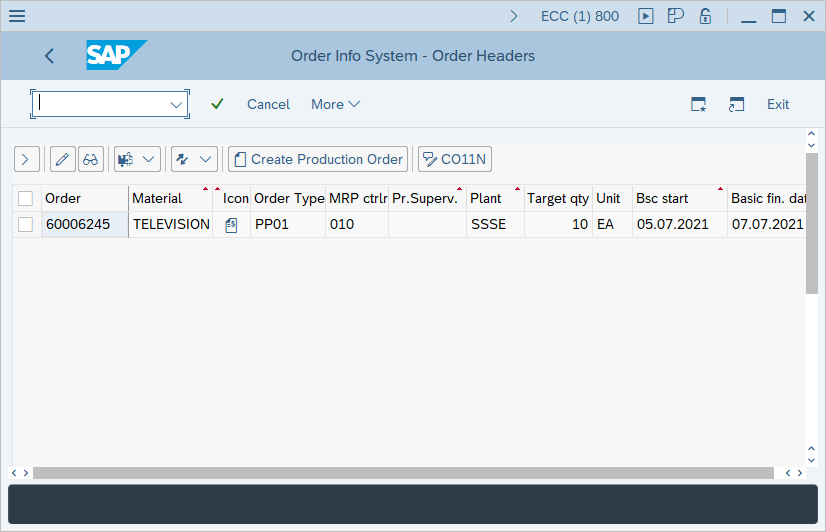Viewport: 826px width, 532px height.
Task: Click the SAP logo
Action: pos(116,55)
